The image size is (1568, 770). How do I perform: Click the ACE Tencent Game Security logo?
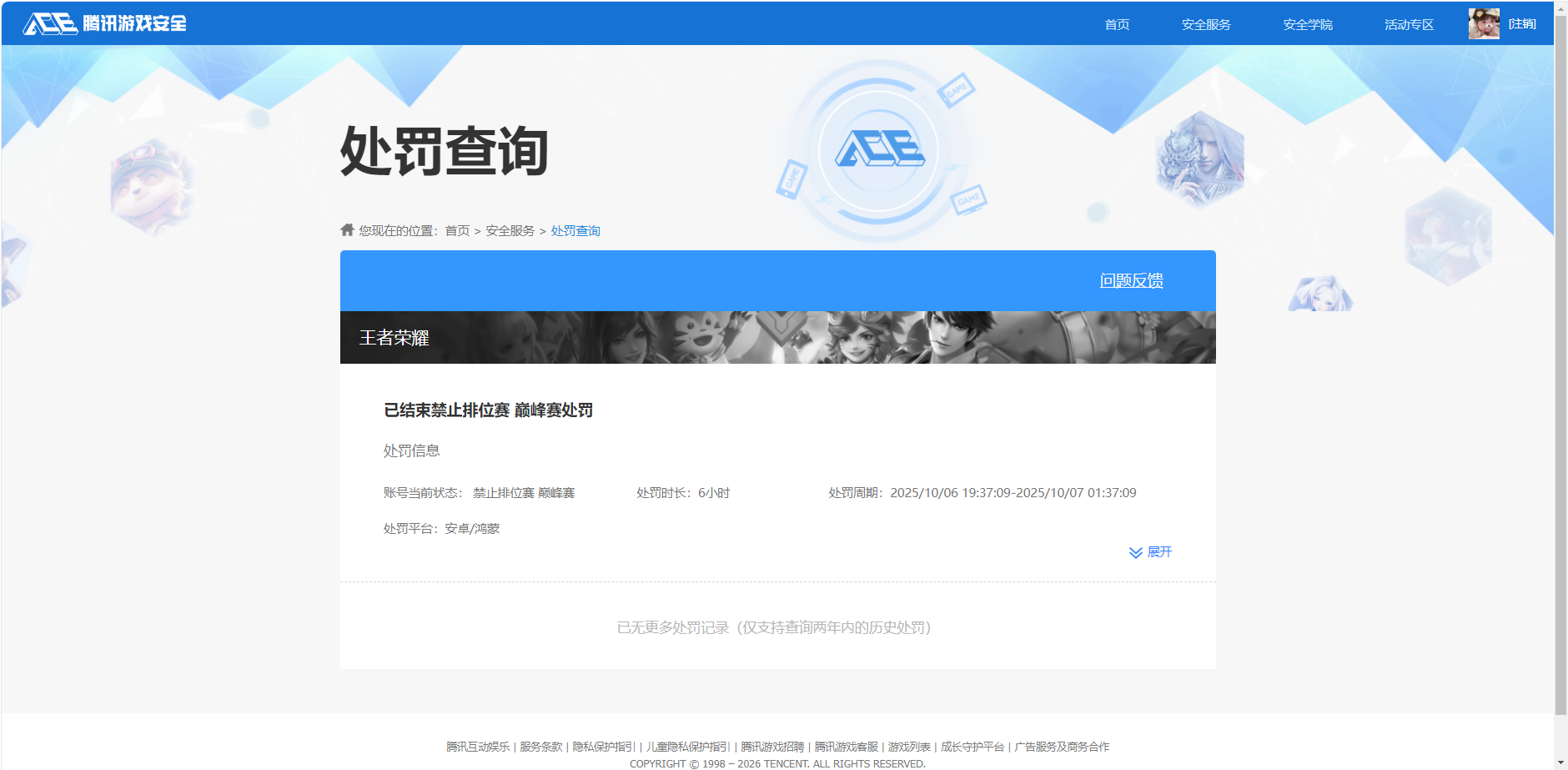pos(104,23)
